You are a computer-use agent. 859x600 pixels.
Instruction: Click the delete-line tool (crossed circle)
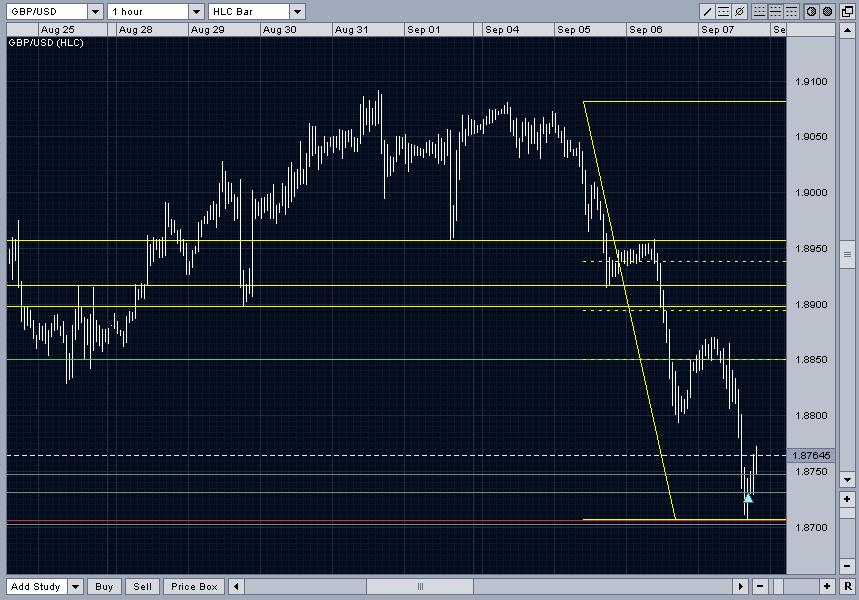(x=740, y=12)
